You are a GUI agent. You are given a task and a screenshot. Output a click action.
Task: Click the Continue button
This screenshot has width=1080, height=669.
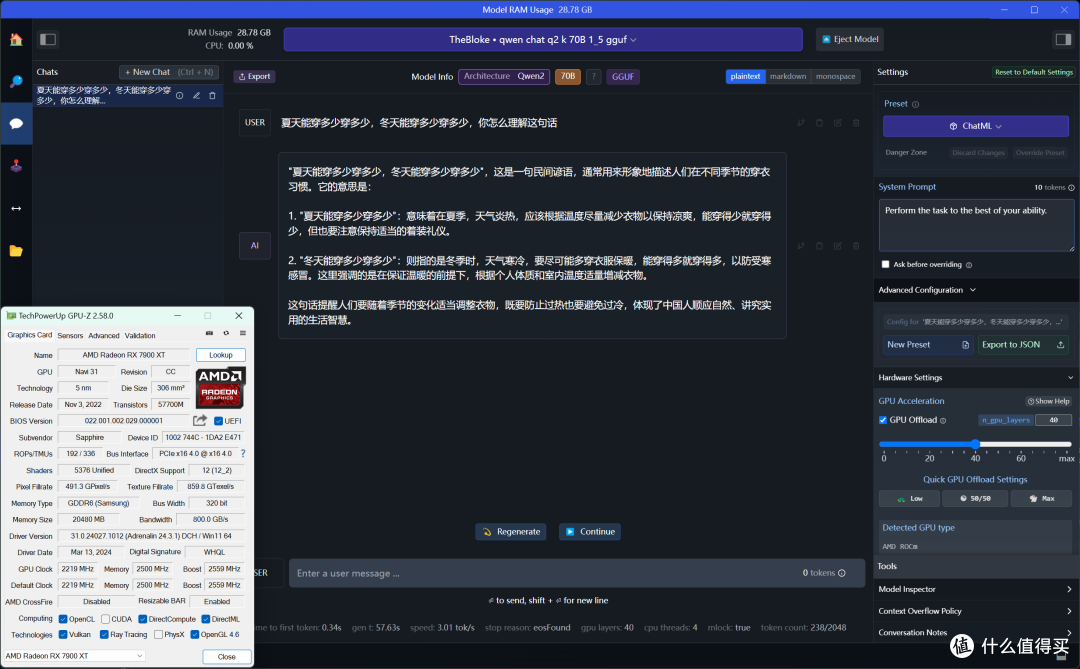590,532
